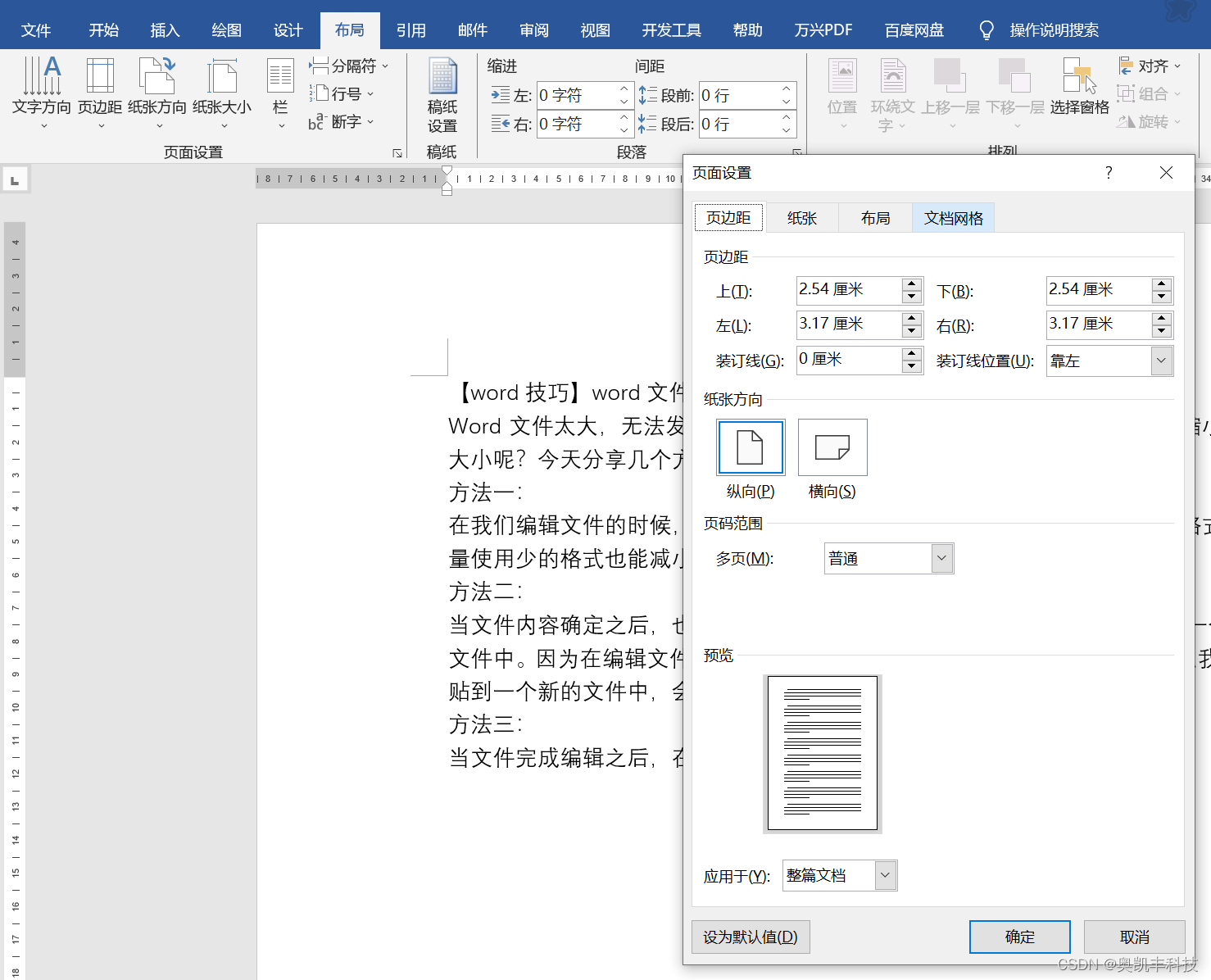Open the 断字 hyphenation menu

(x=341, y=121)
